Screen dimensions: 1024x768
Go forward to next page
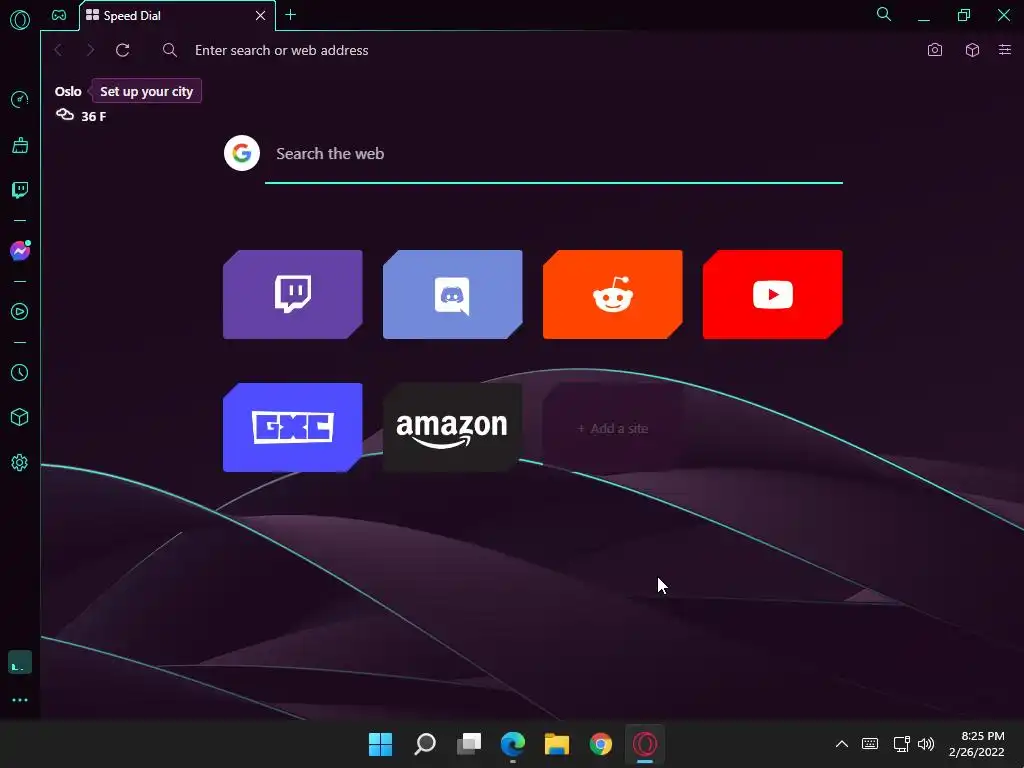(90, 50)
